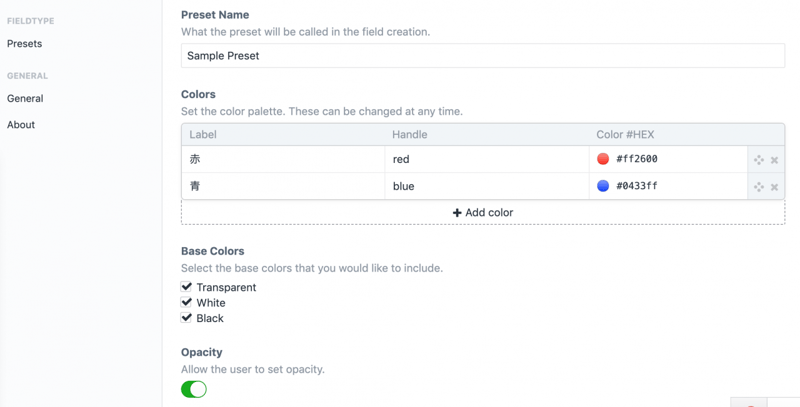The image size is (800, 407).
Task: Go to the General settings page
Action: coord(25,99)
